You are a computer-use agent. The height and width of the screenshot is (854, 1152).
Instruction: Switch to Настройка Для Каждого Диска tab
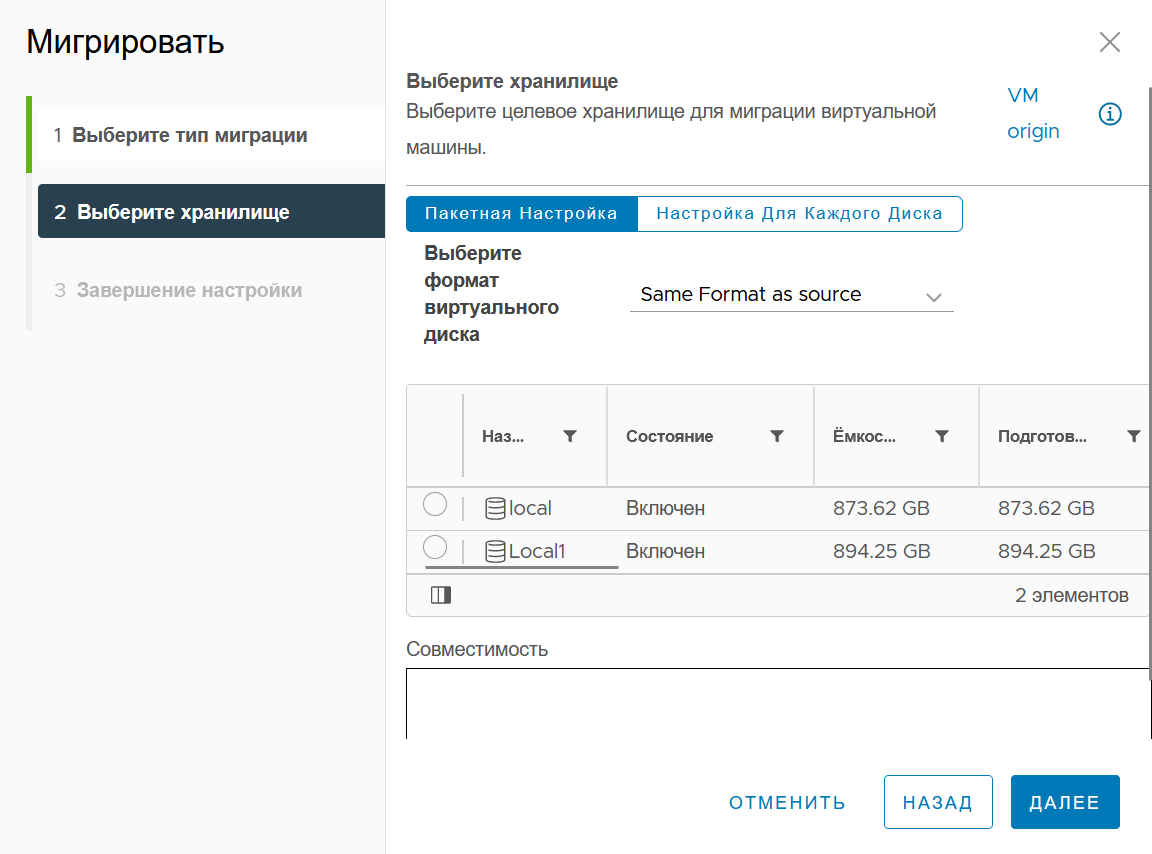pyautogui.click(x=799, y=214)
